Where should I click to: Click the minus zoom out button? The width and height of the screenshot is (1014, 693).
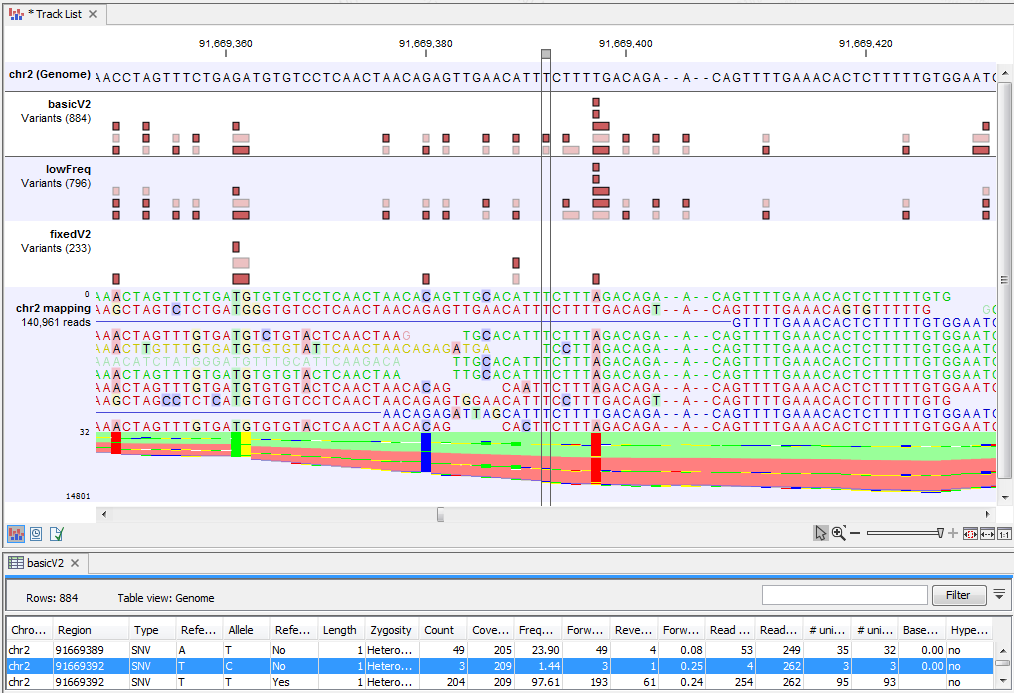click(x=855, y=534)
